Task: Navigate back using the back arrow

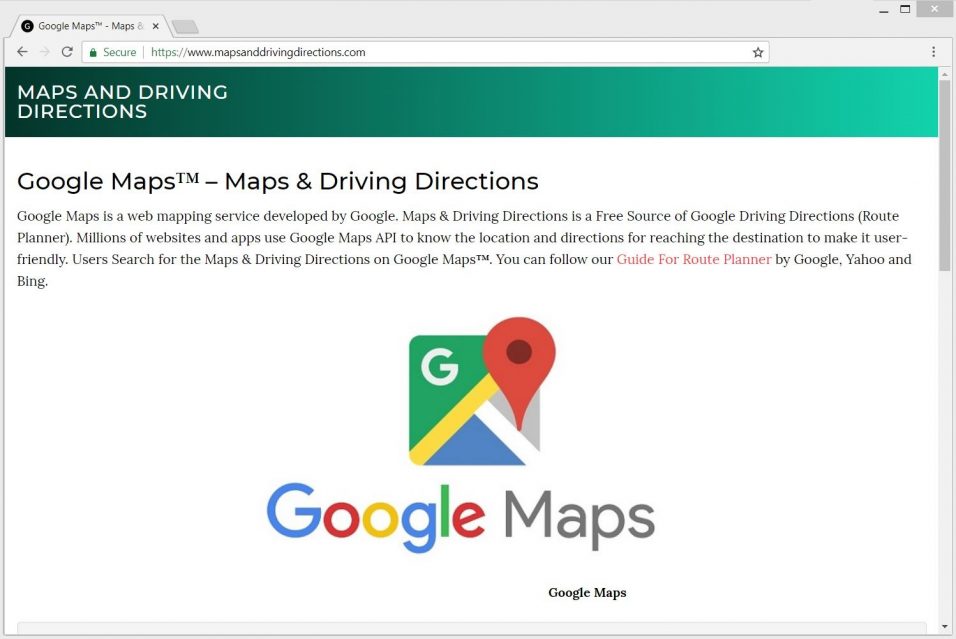Action: [22, 51]
